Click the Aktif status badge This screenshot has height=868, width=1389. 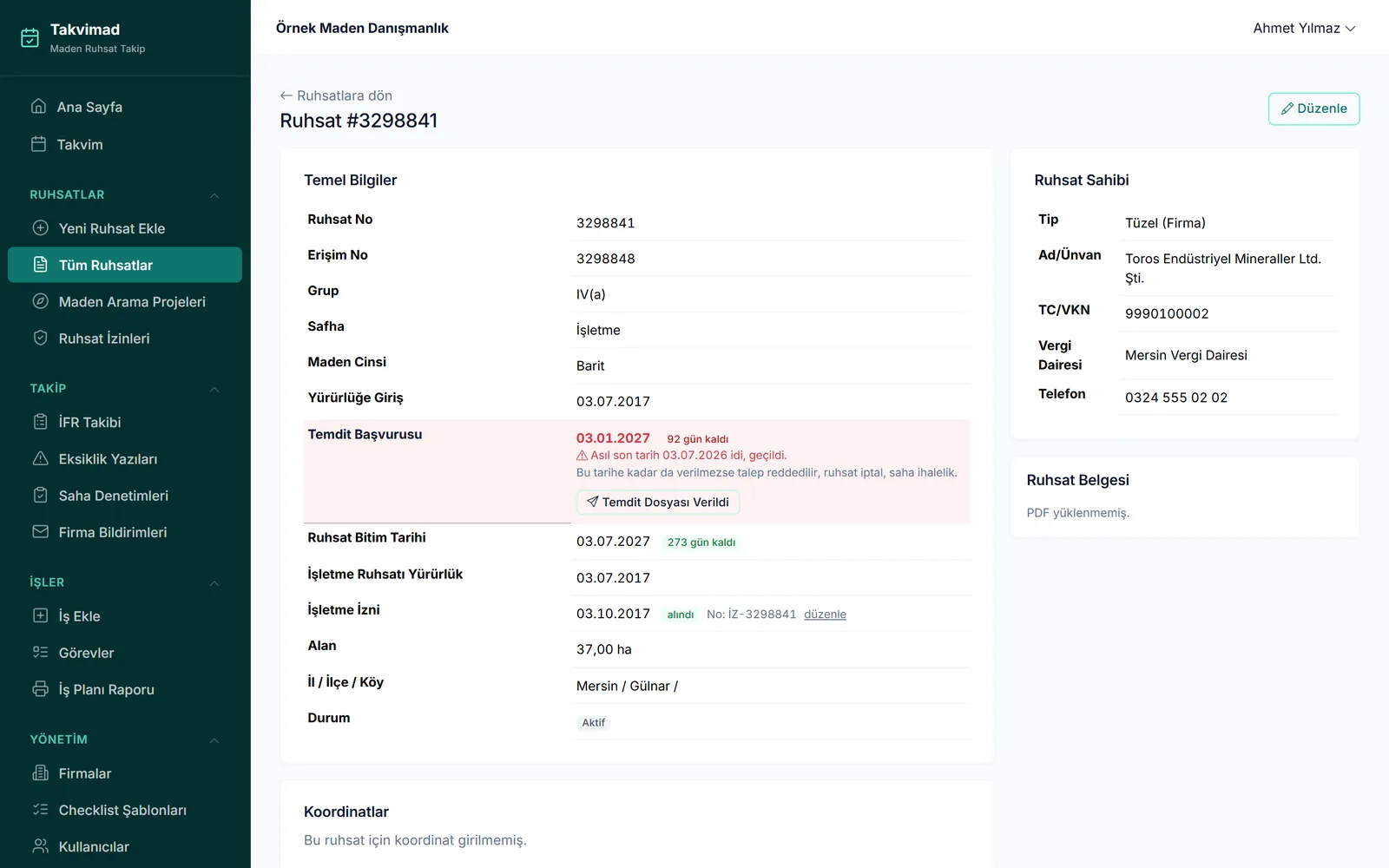(594, 722)
